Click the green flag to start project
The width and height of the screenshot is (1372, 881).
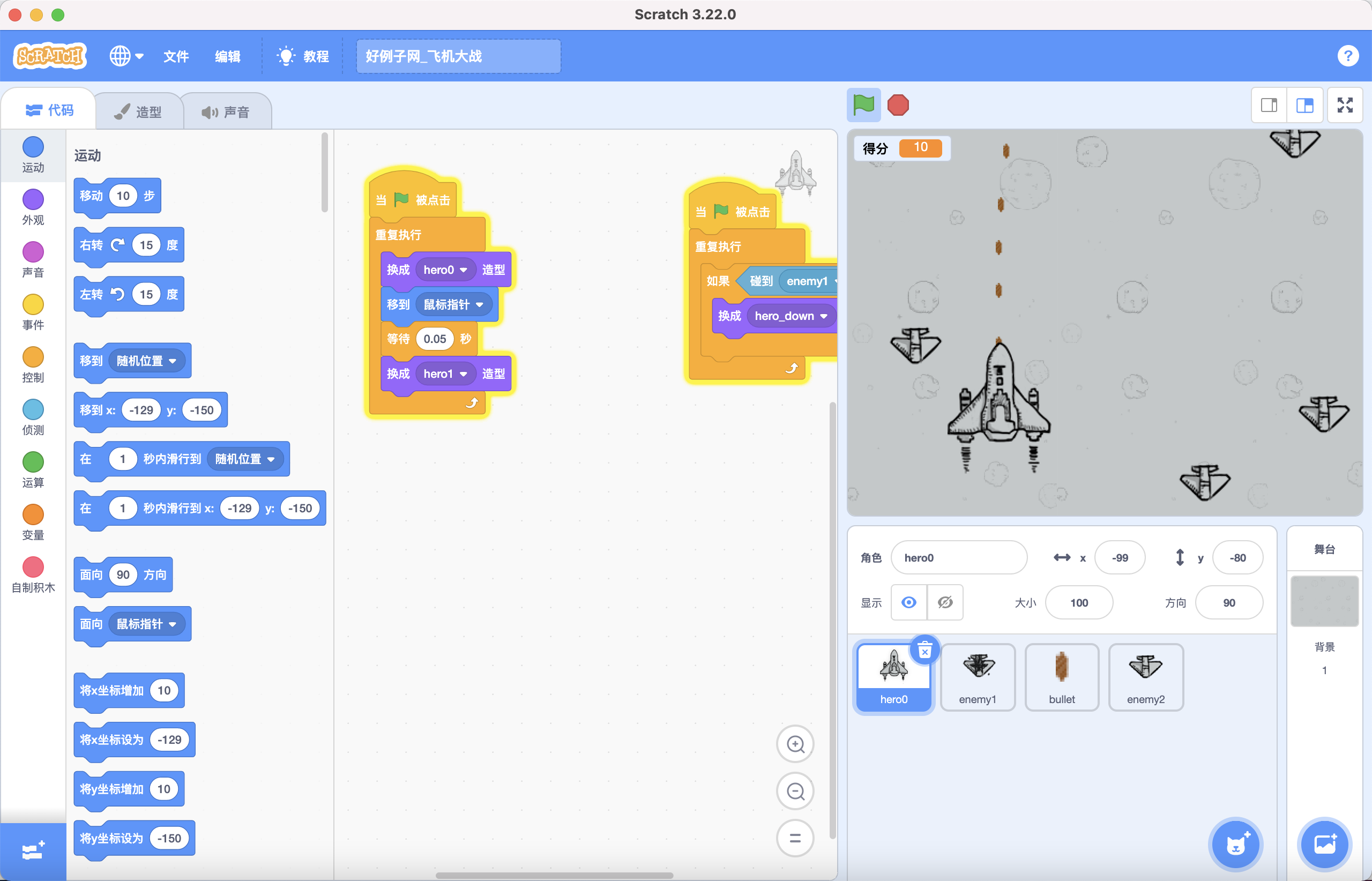pos(863,105)
